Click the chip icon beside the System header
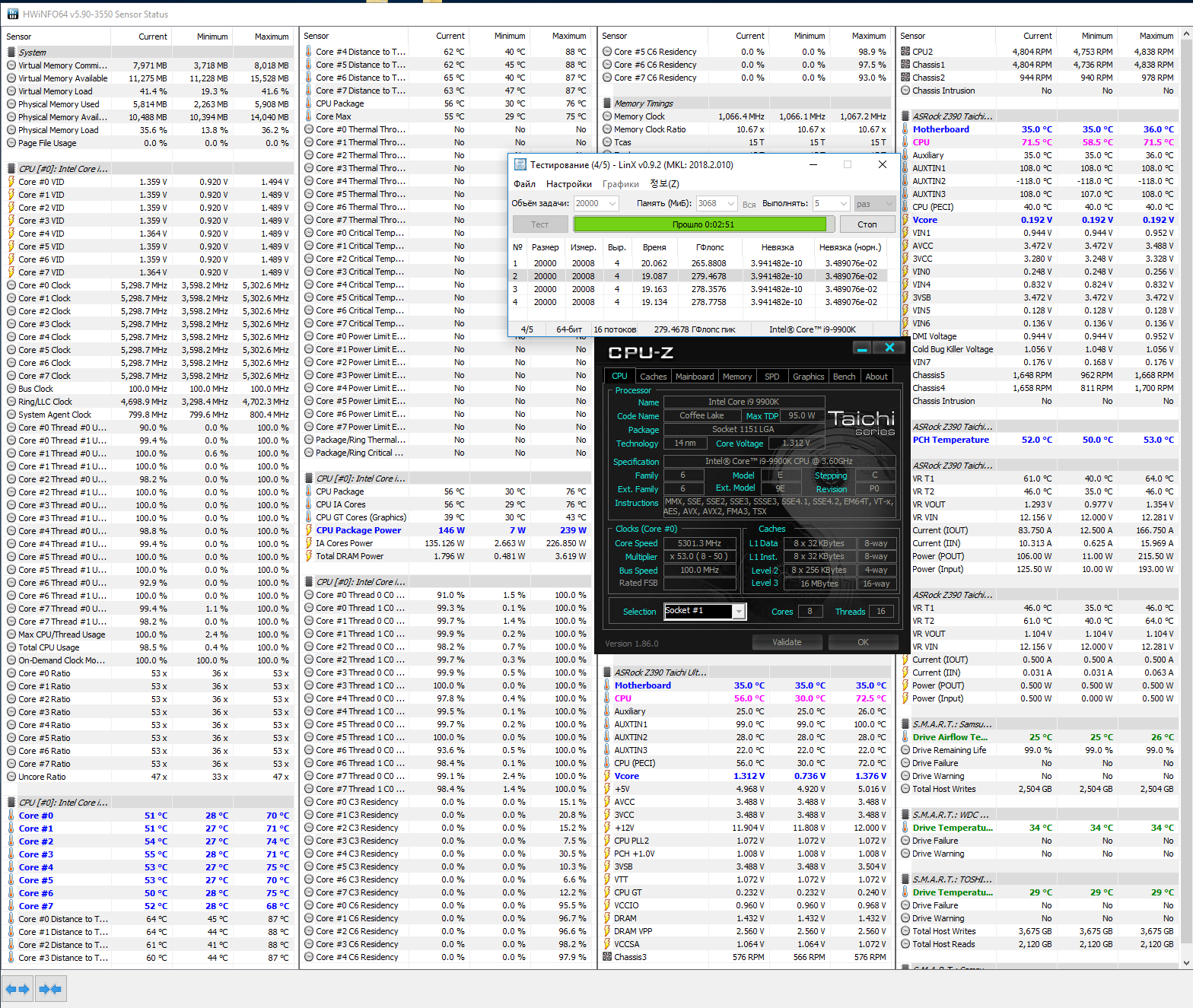This screenshot has height=1008, width=1193. click(x=11, y=52)
